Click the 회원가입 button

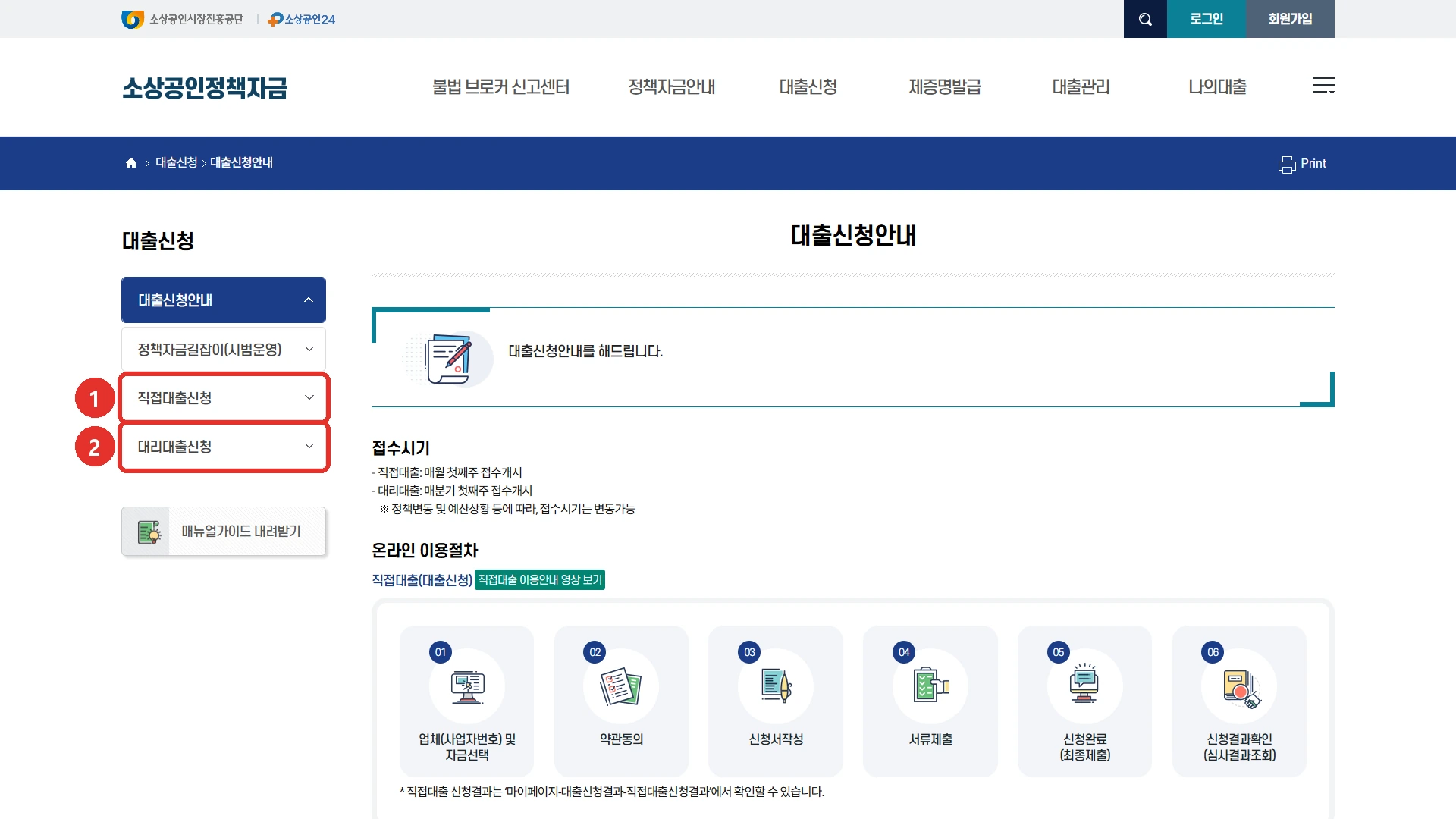pos(1291,19)
